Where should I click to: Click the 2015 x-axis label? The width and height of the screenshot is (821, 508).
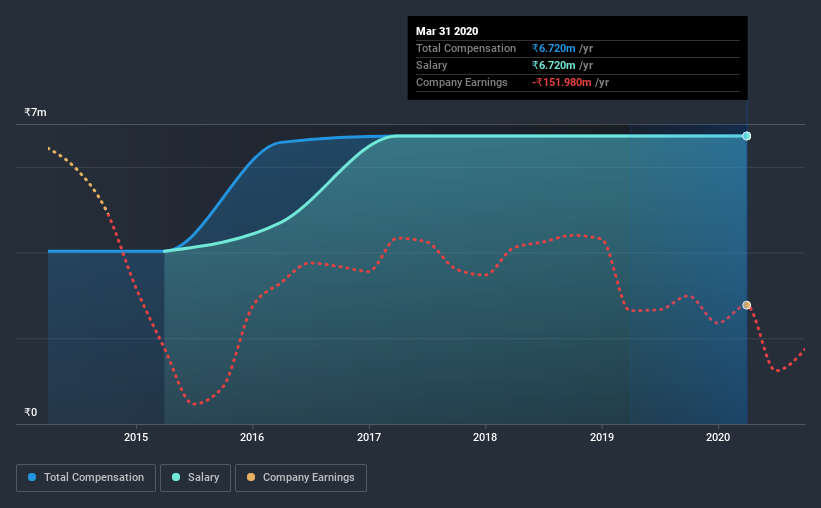(x=136, y=437)
